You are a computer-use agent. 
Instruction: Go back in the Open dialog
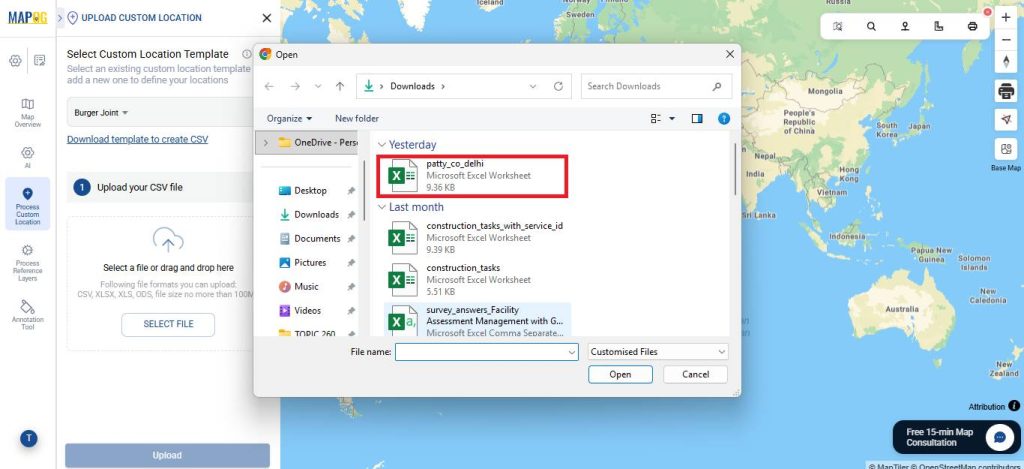tap(269, 86)
